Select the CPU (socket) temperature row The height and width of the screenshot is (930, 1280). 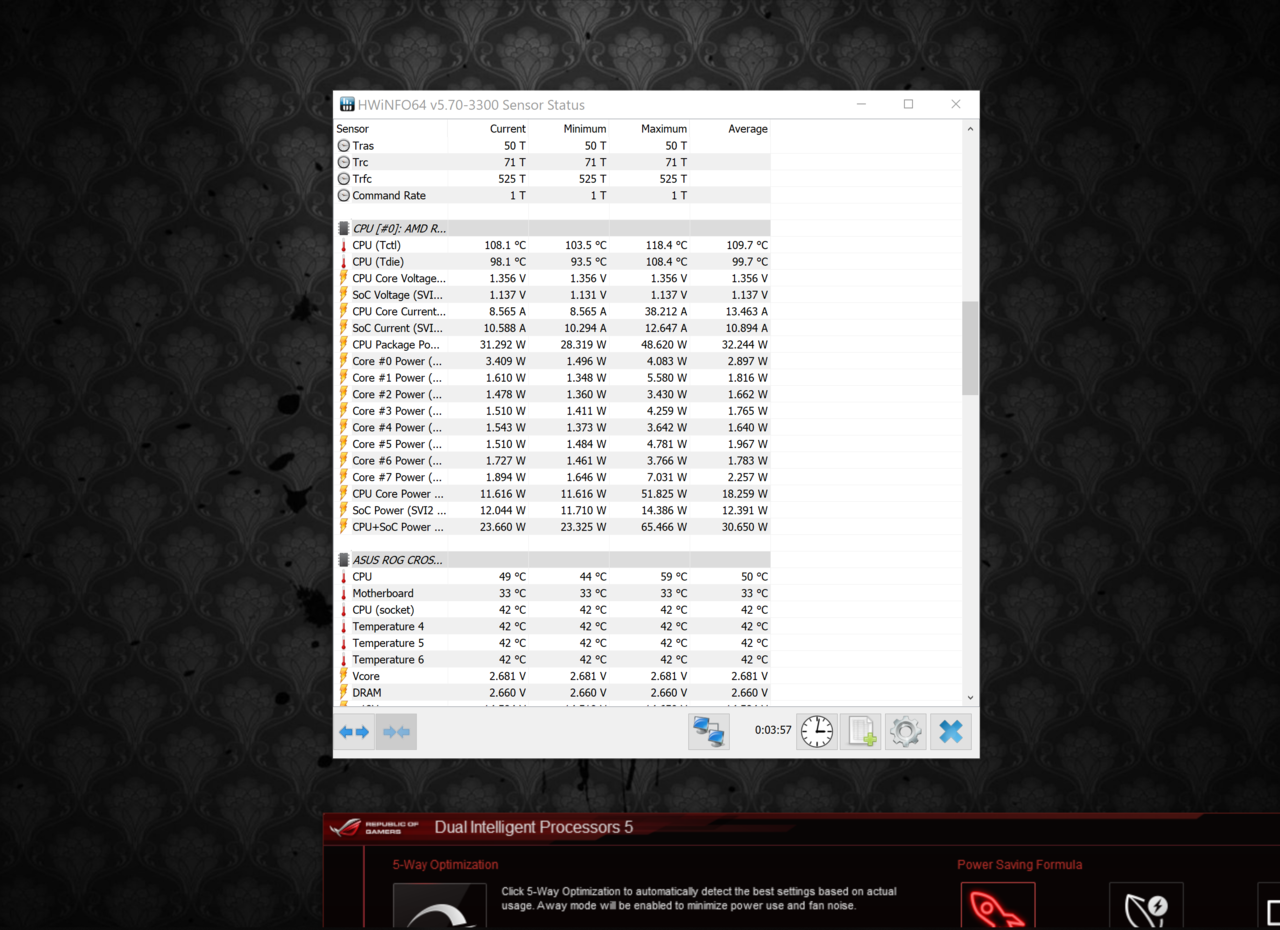552,610
